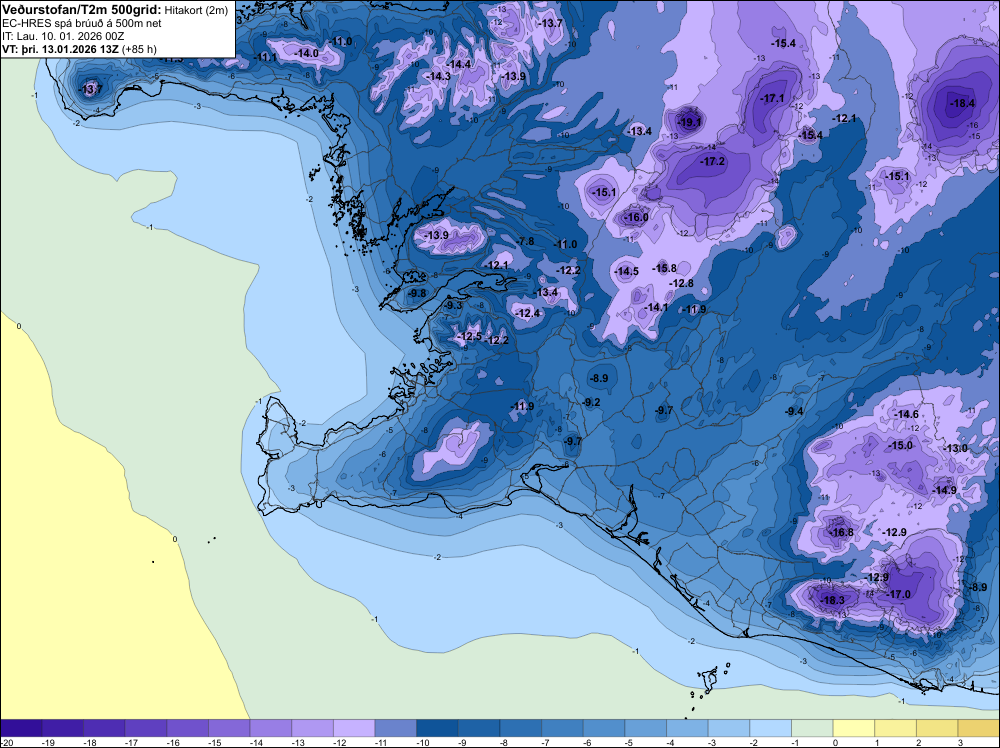Click the 'Hitakort (2m)' label

click(x=196, y=11)
